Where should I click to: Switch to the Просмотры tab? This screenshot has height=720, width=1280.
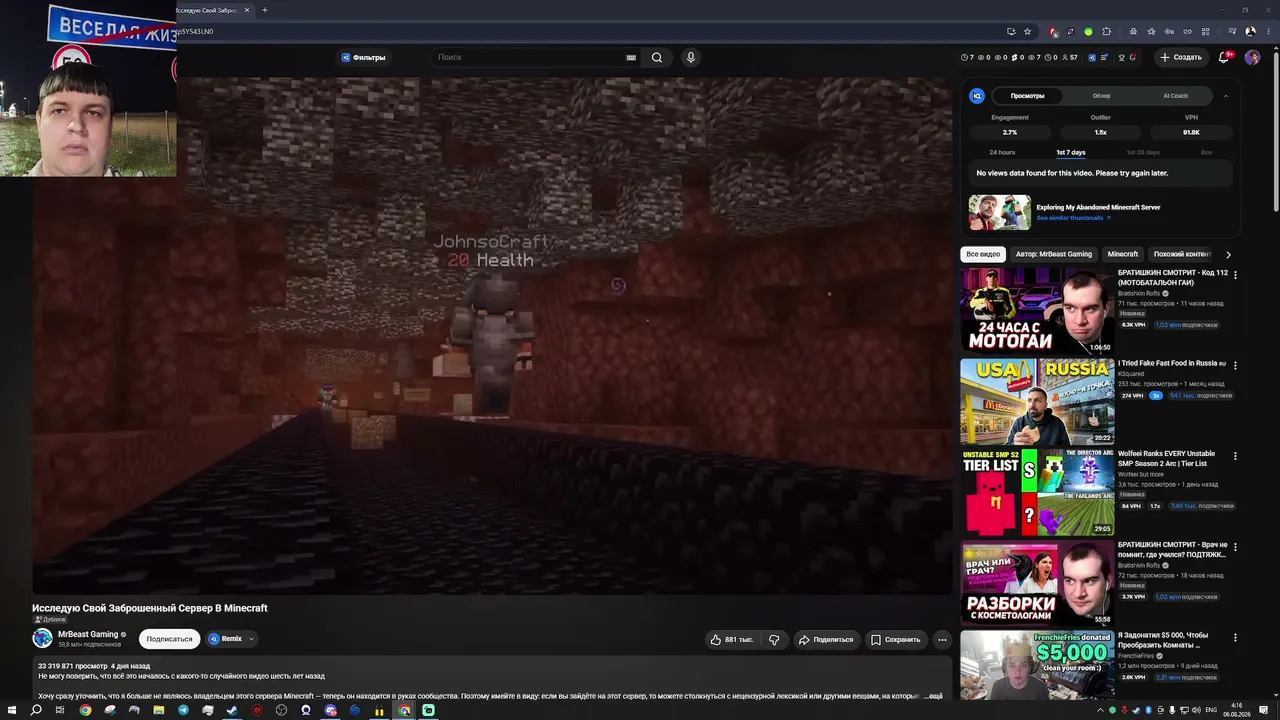click(x=1027, y=96)
